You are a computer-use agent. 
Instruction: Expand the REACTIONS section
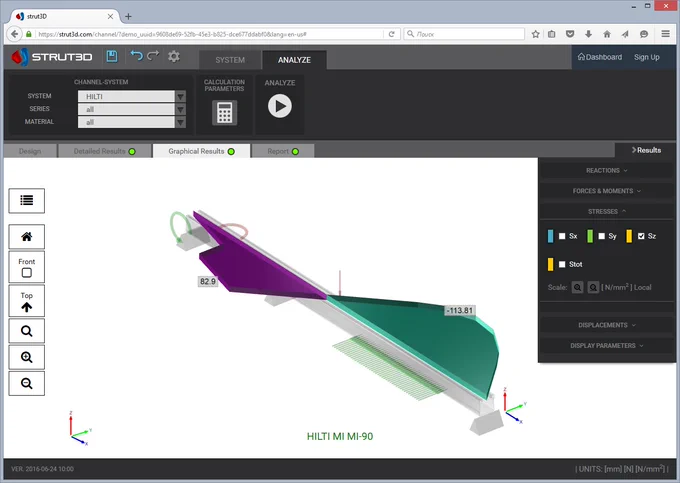pos(606,170)
